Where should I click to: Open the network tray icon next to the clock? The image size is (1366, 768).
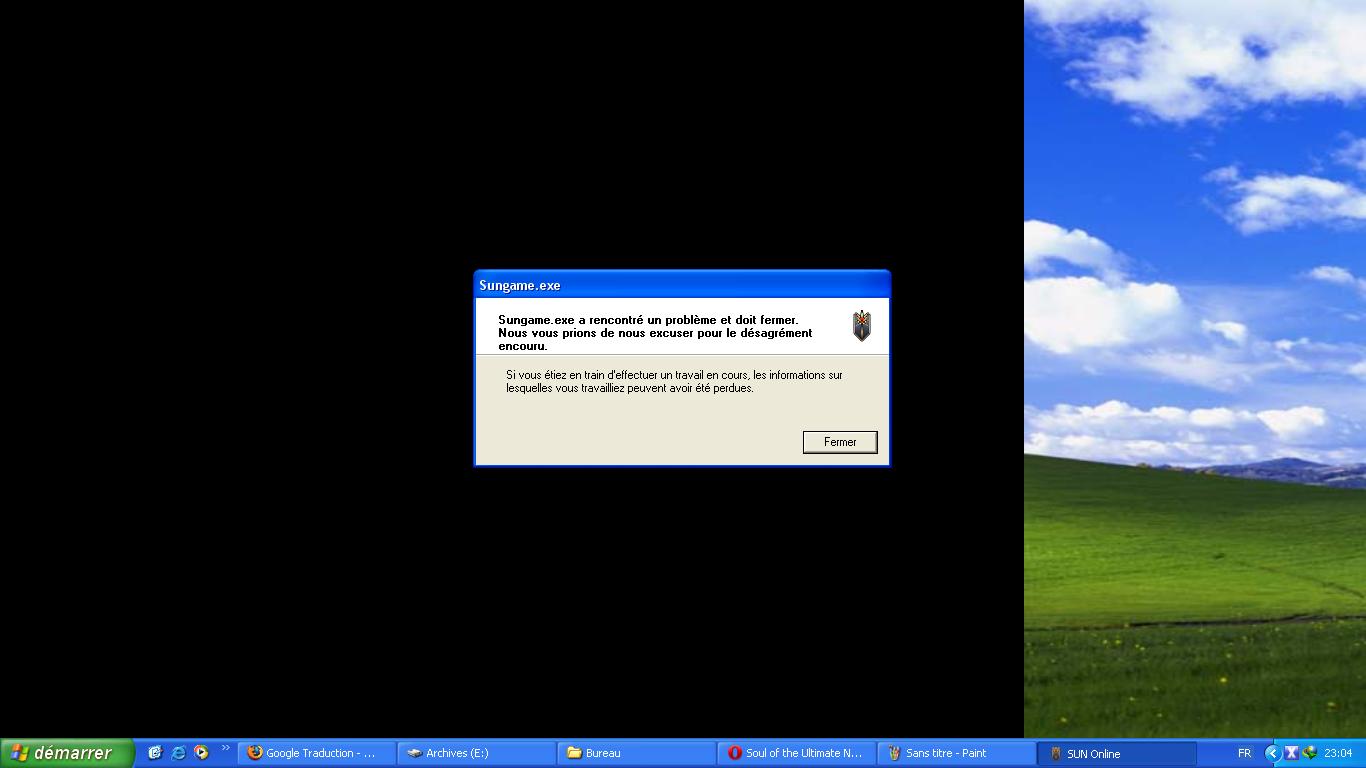(1309, 753)
